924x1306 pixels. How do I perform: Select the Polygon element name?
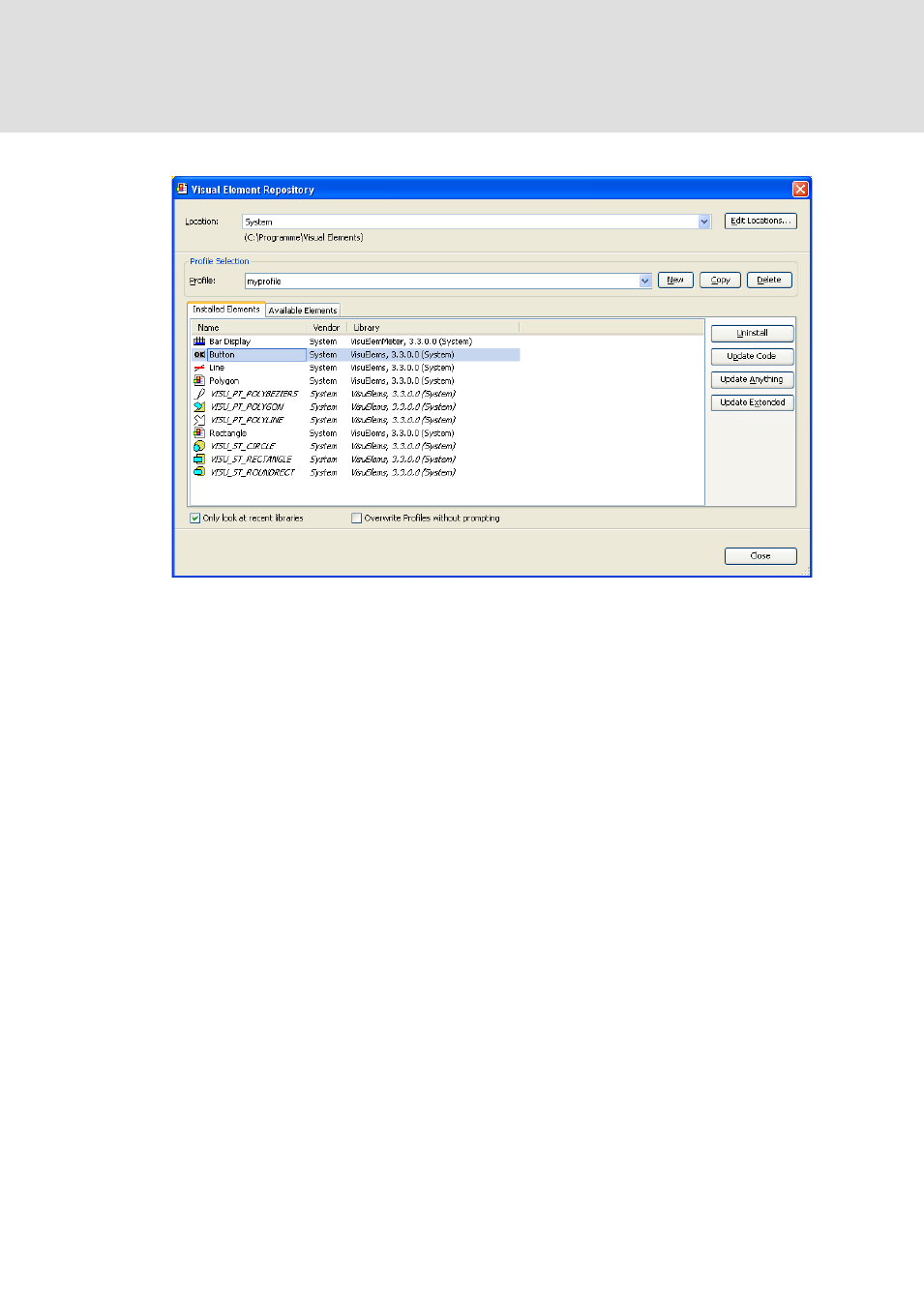(x=224, y=381)
